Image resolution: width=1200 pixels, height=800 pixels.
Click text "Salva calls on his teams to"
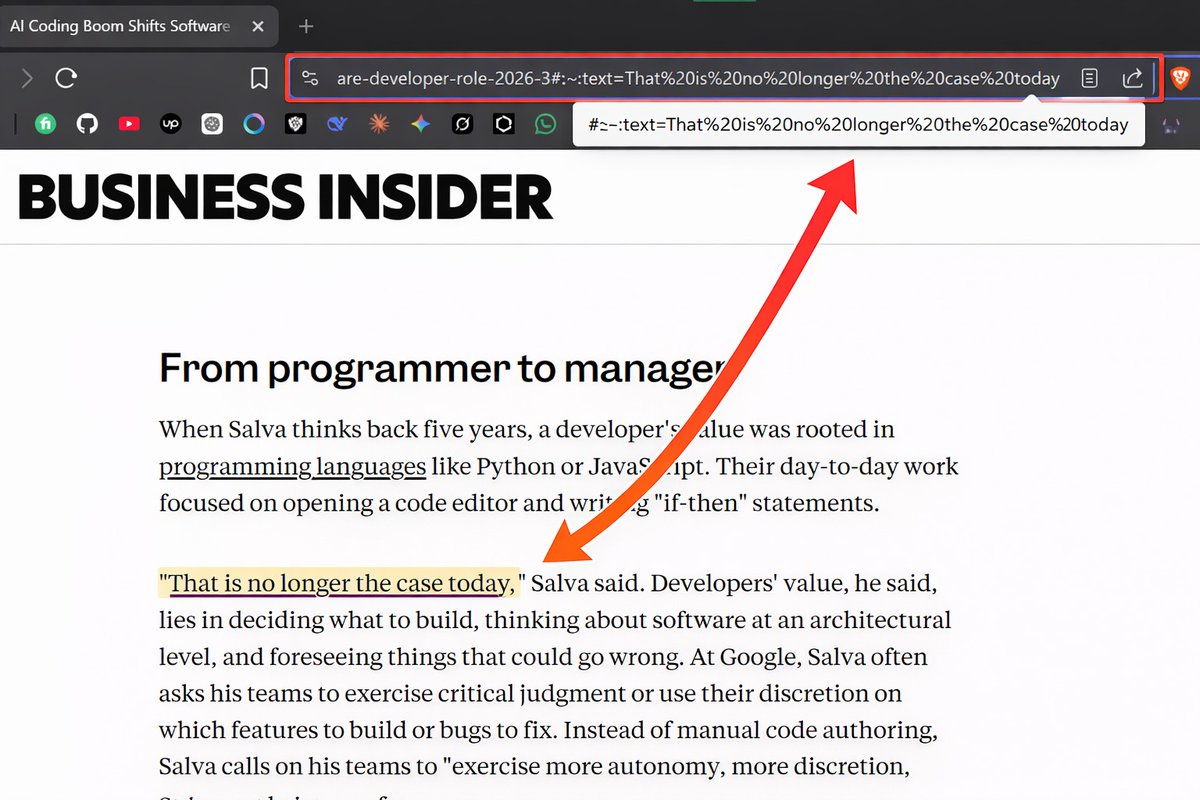pyautogui.click(x=298, y=767)
